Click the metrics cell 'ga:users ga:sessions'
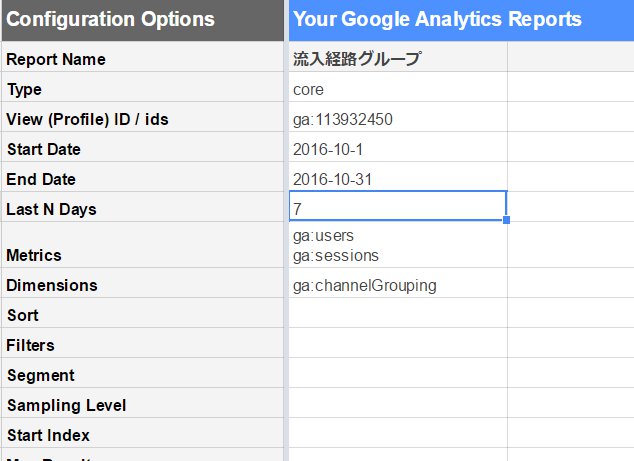Screen dimensions: 634x461 pos(398,245)
